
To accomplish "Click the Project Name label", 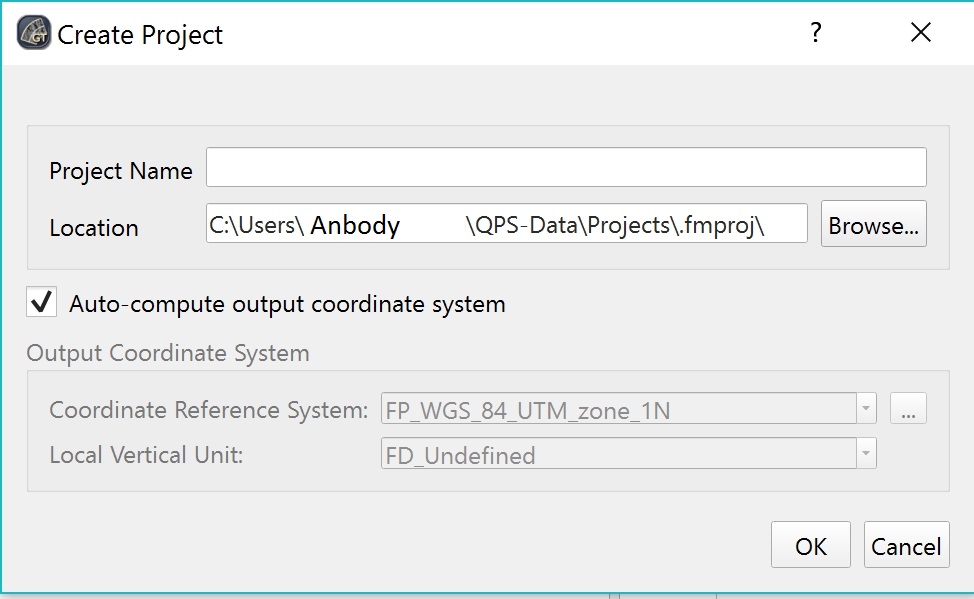I will (121, 171).
